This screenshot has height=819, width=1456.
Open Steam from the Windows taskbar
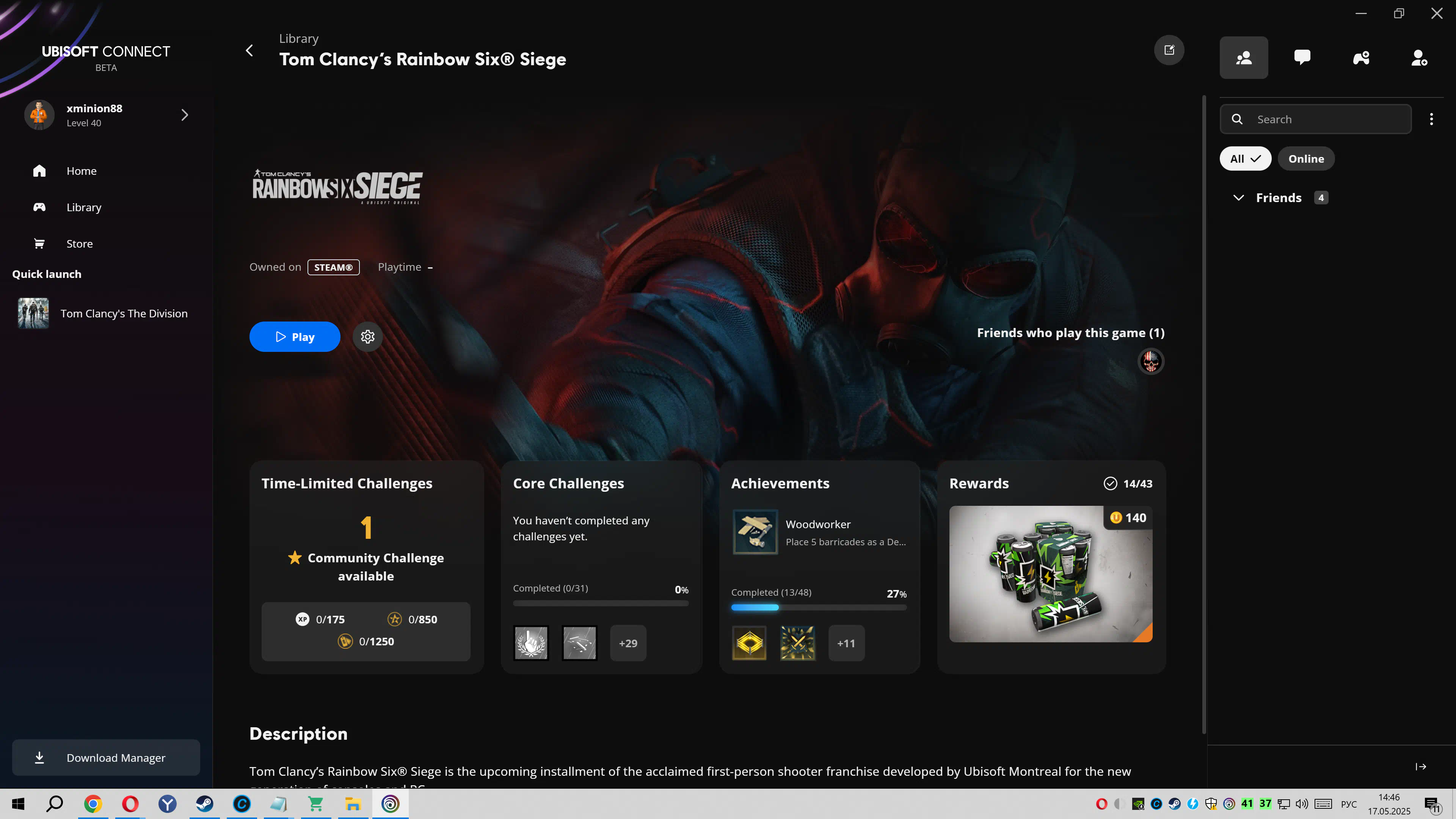(x=205, y=804)
